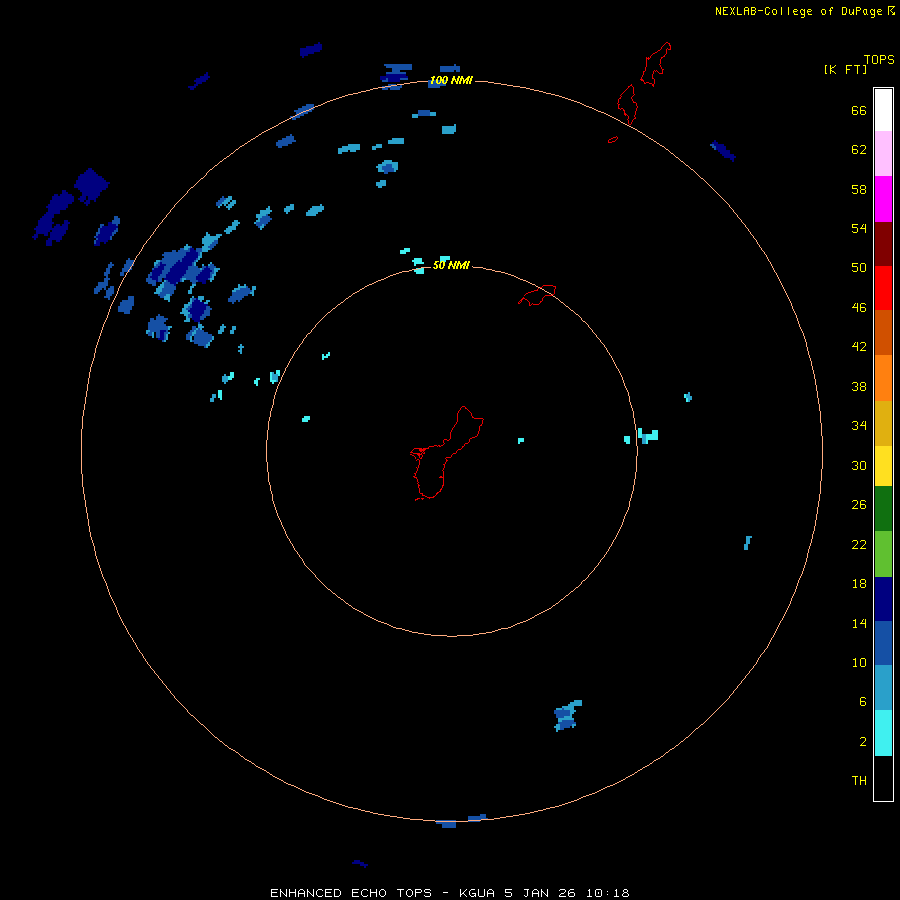Click the 34 value on the legend
This screenshot has width=900, height=900.
coord(858,425)
